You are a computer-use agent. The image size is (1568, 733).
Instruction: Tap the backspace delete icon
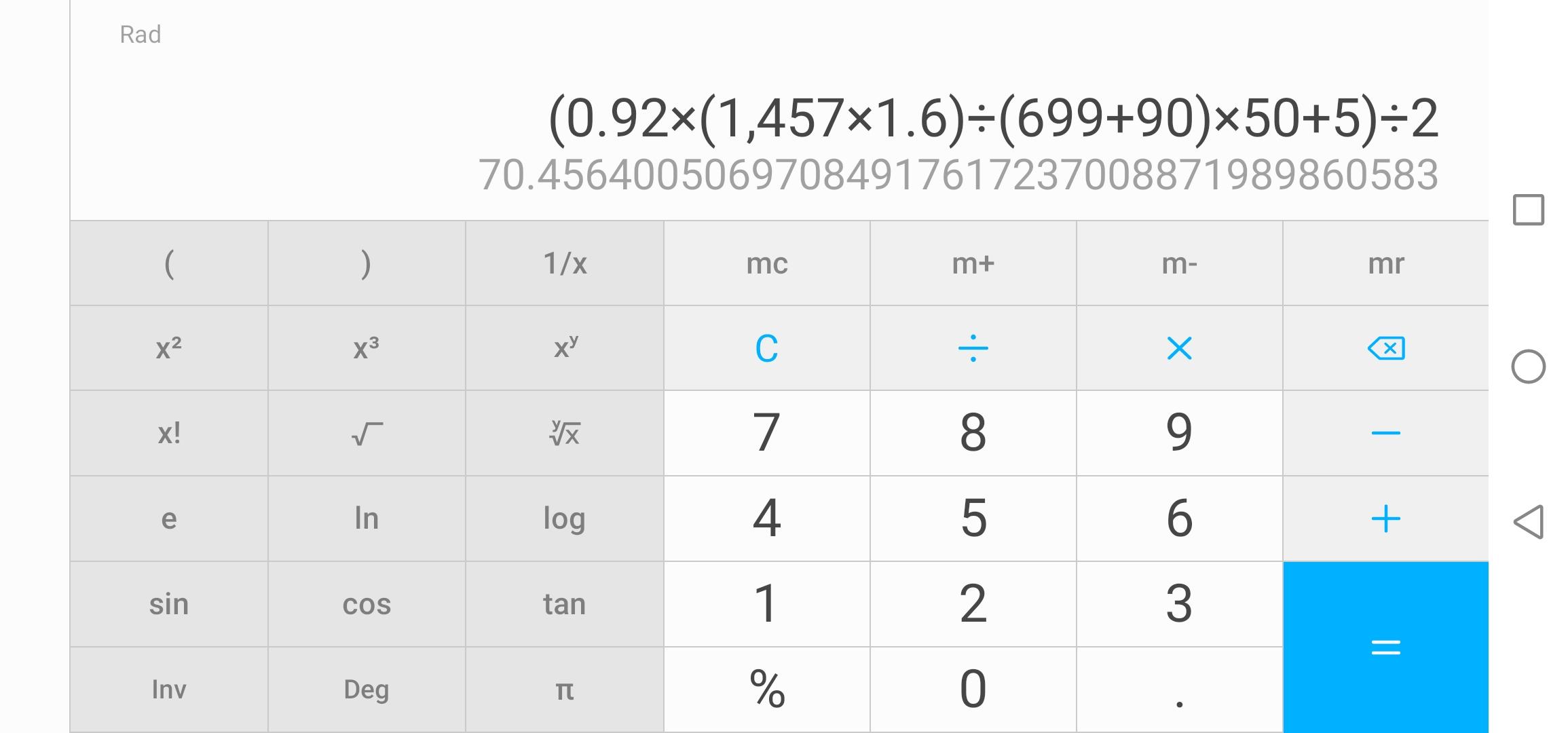click(x=1385, y=348)
